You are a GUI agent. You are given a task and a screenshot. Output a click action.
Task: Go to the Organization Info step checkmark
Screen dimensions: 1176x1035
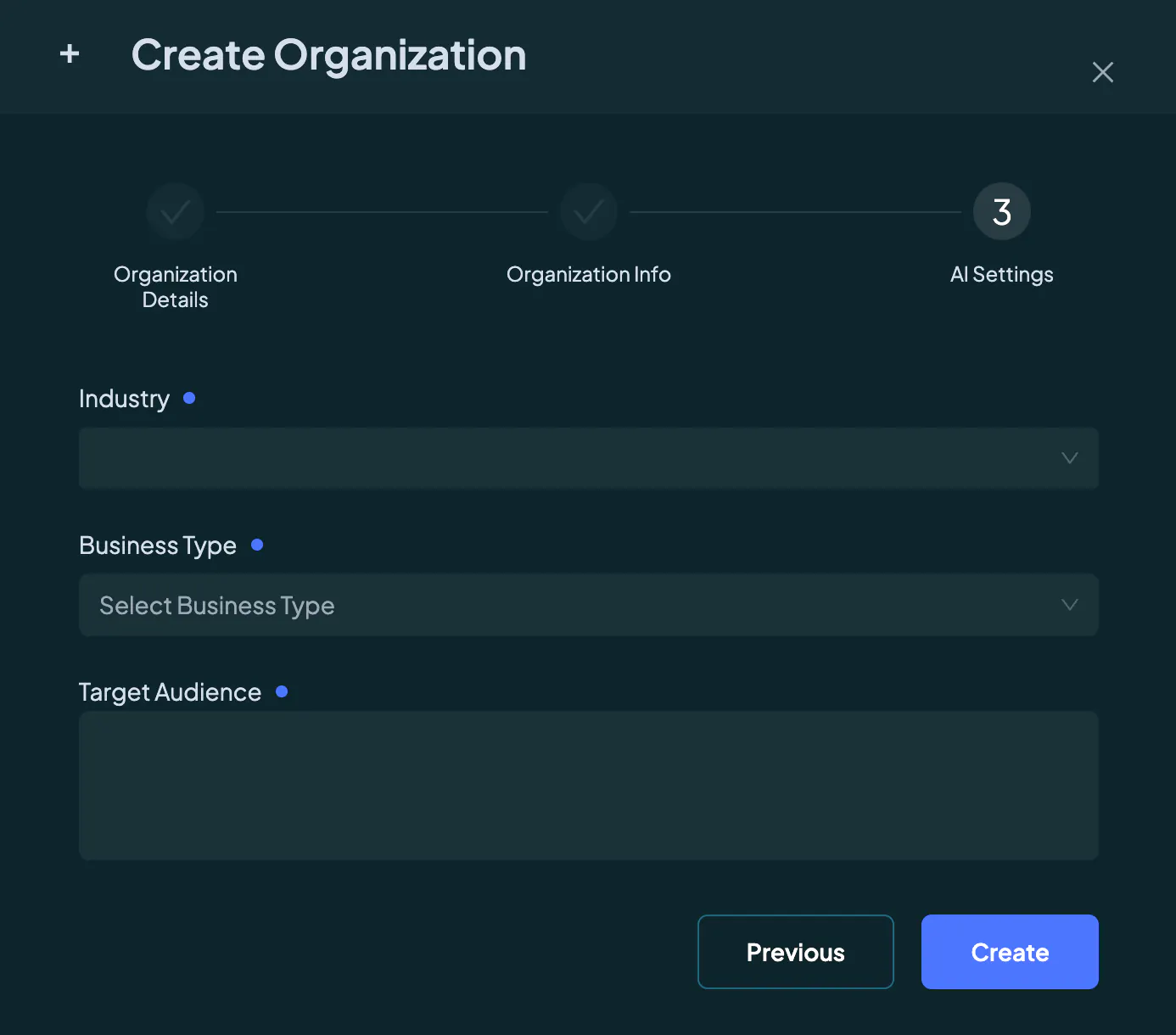tap(589, 211)
